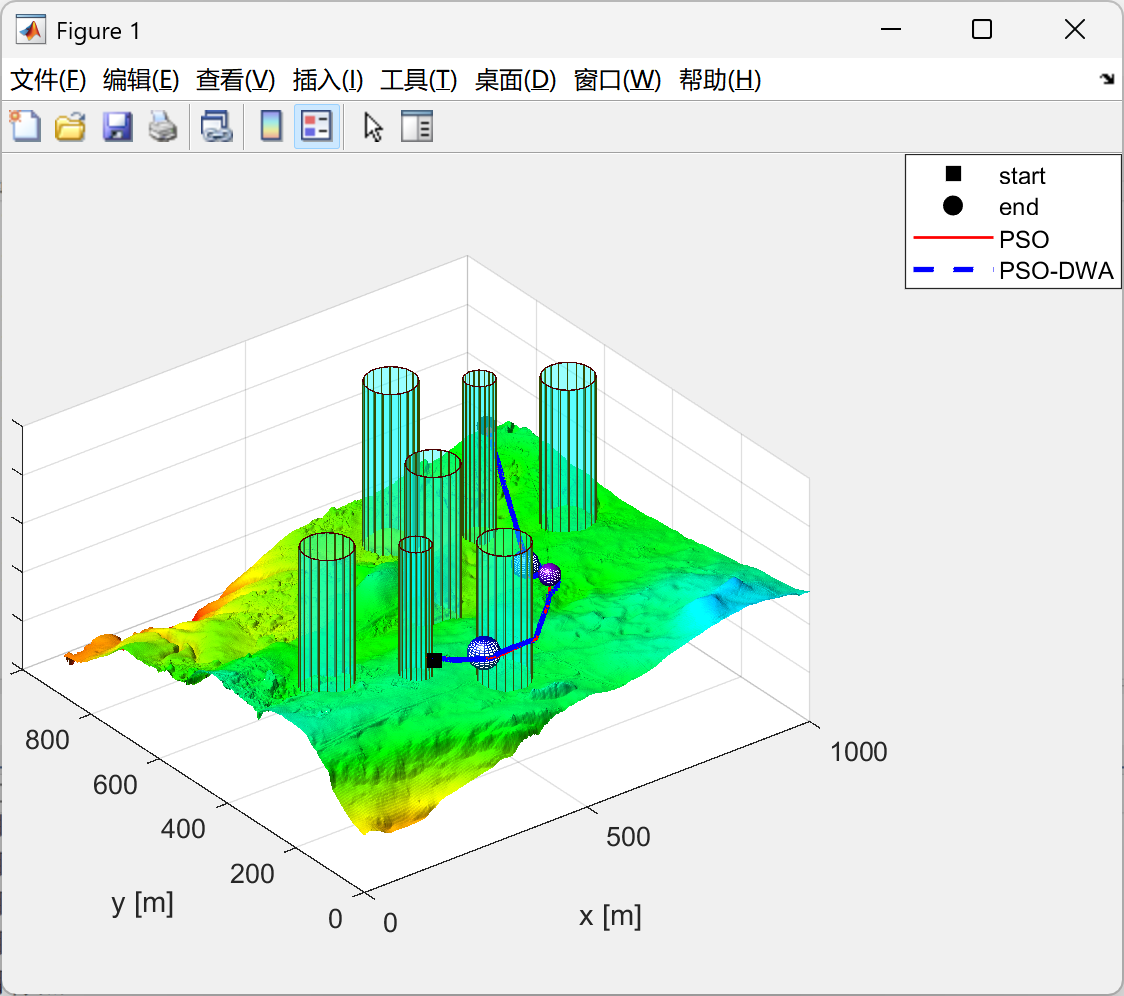
Task: Minimize the Figure 1 window
Action: pos(891,29)
